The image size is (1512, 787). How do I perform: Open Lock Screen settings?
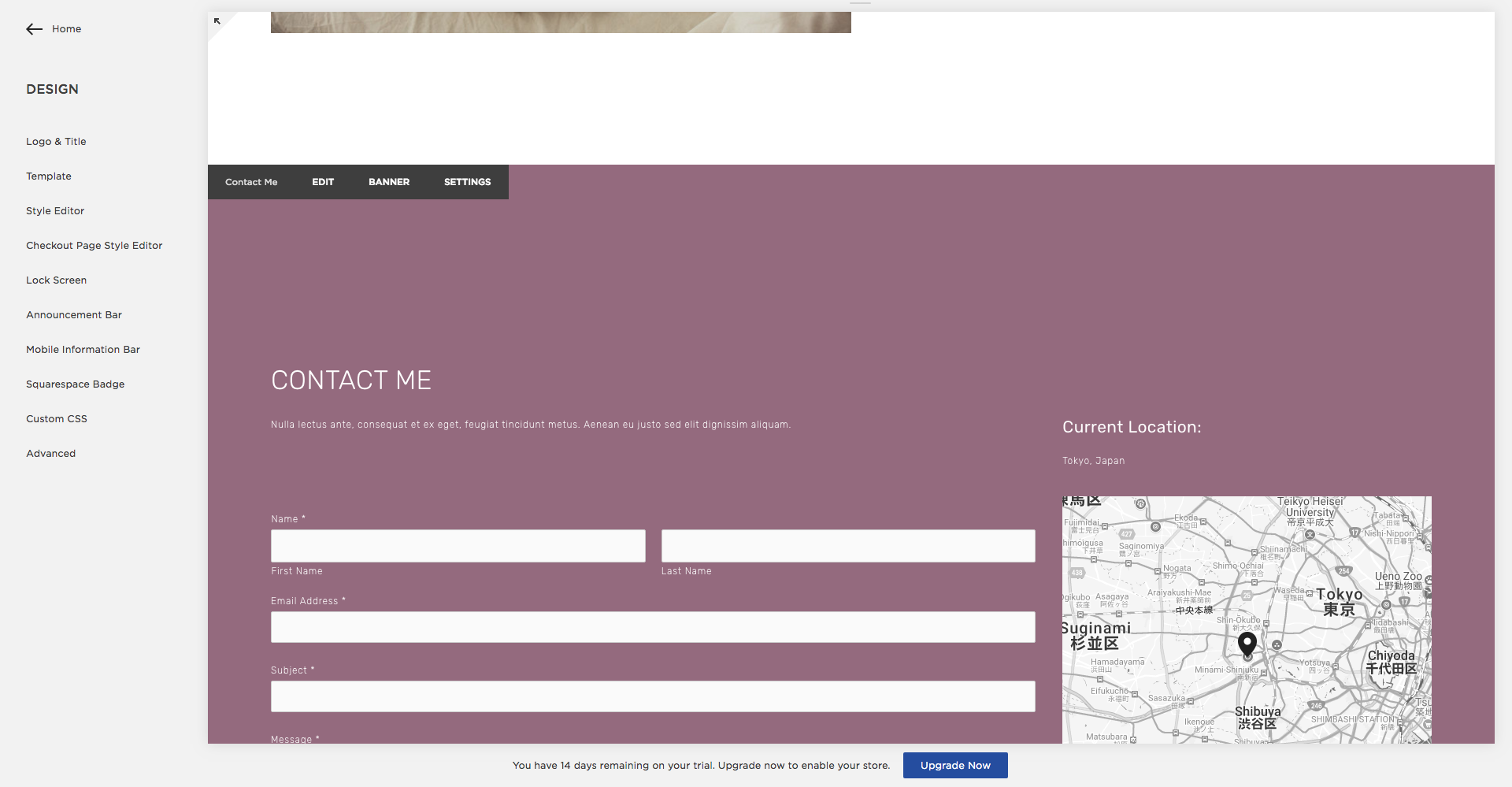(56, 280)
